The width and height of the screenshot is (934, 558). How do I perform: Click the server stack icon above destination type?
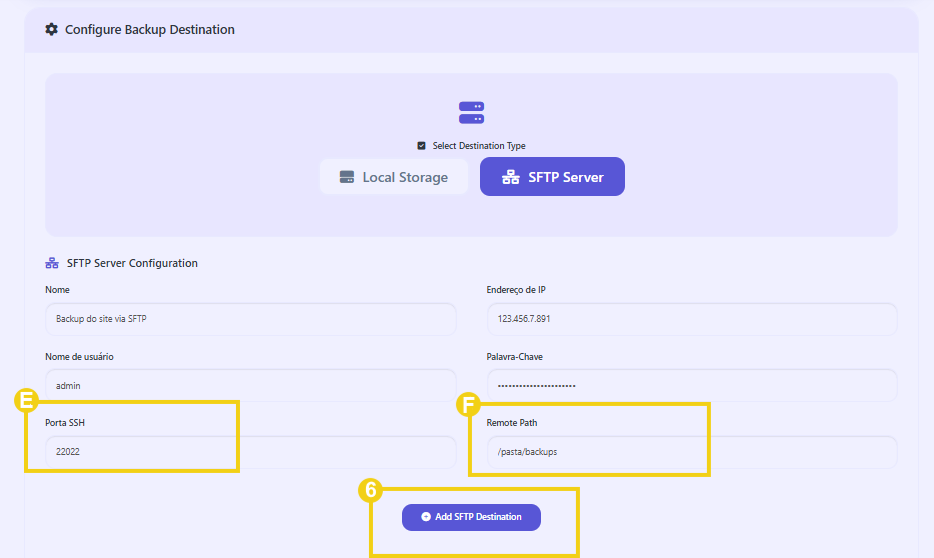(471, 112)
